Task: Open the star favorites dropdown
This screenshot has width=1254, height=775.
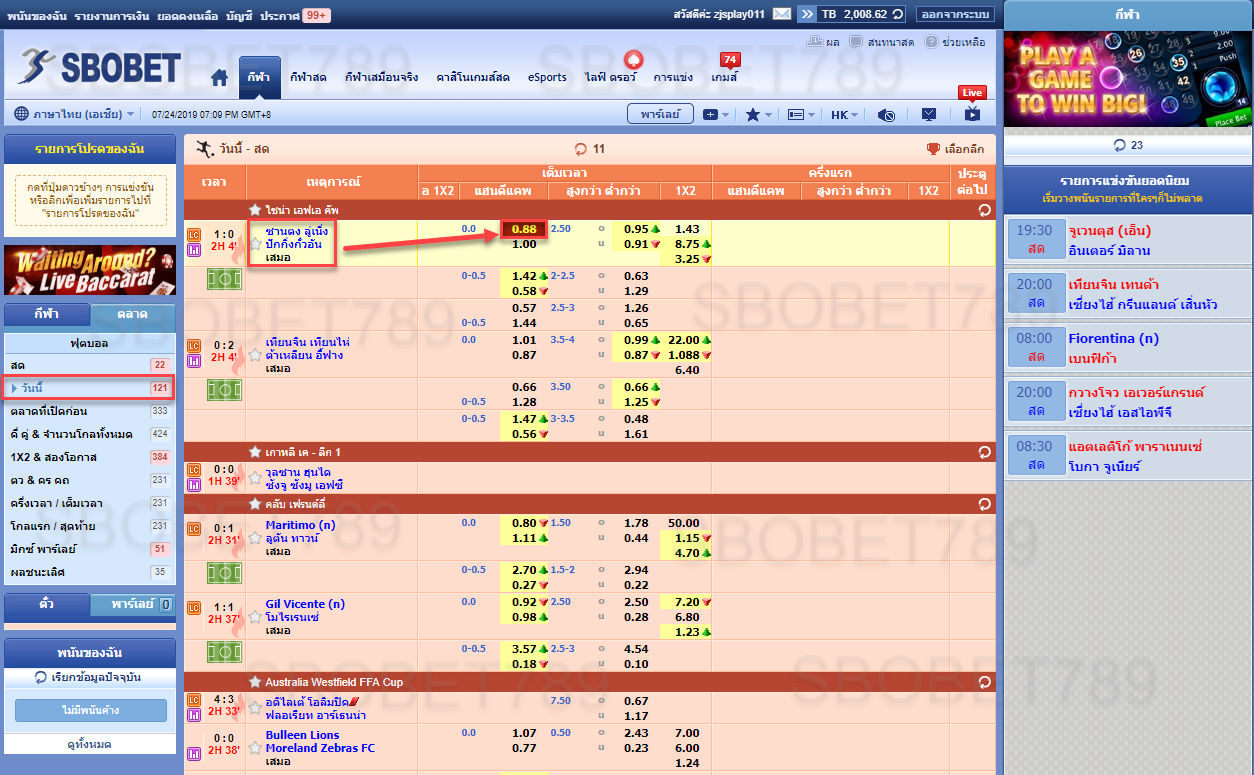Action: (759, 115)
